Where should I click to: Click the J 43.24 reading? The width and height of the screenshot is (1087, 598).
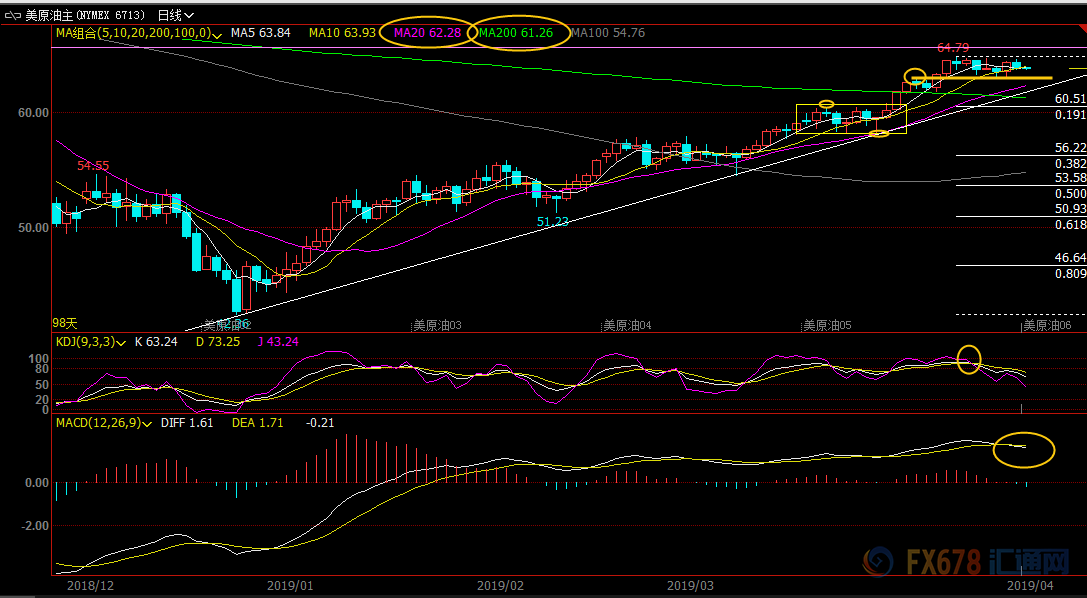pyautogui.click(x=277, y=342)
